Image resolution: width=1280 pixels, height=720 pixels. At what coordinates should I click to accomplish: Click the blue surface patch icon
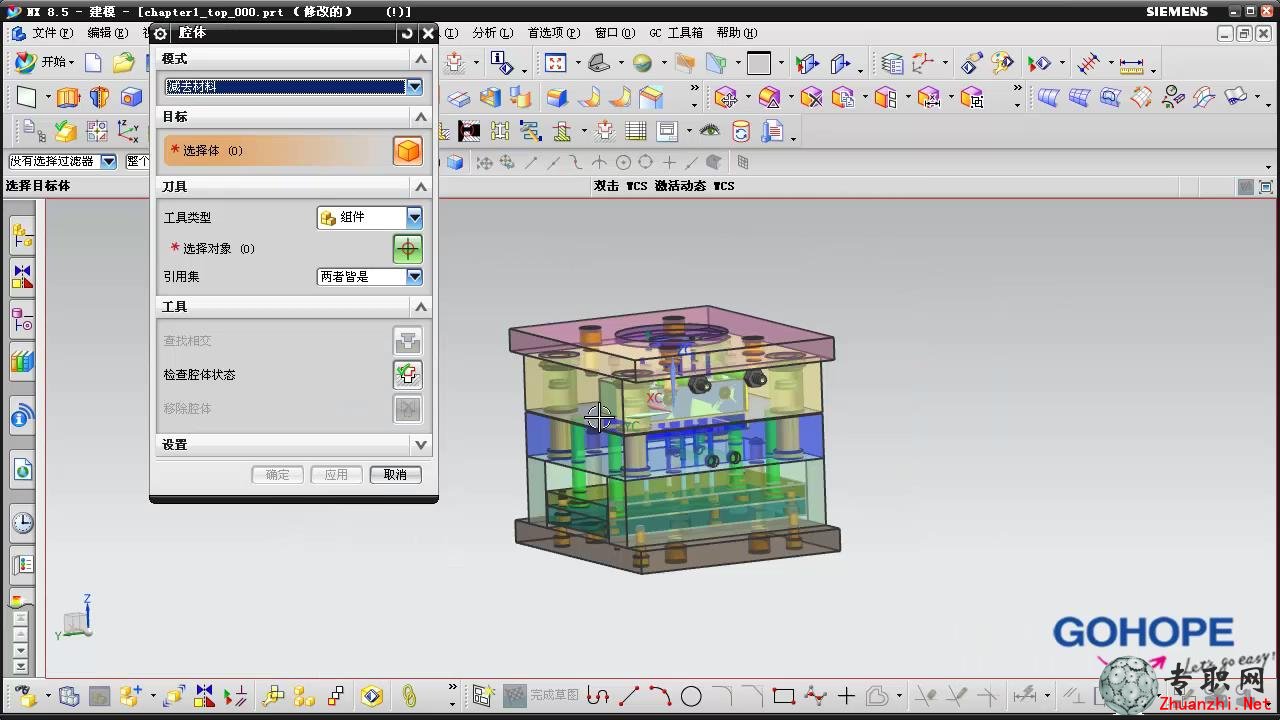1048,97
